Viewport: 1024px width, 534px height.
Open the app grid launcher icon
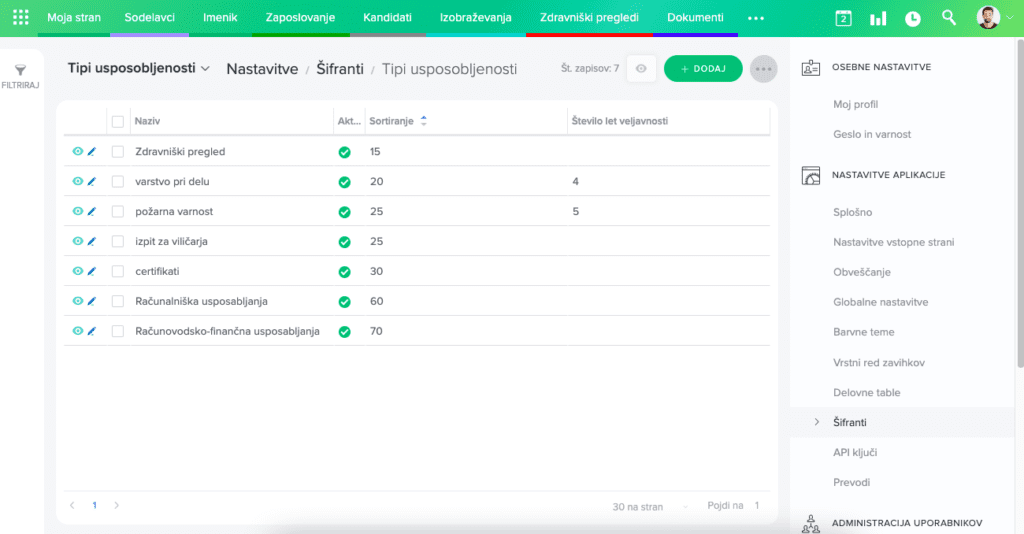20,18
